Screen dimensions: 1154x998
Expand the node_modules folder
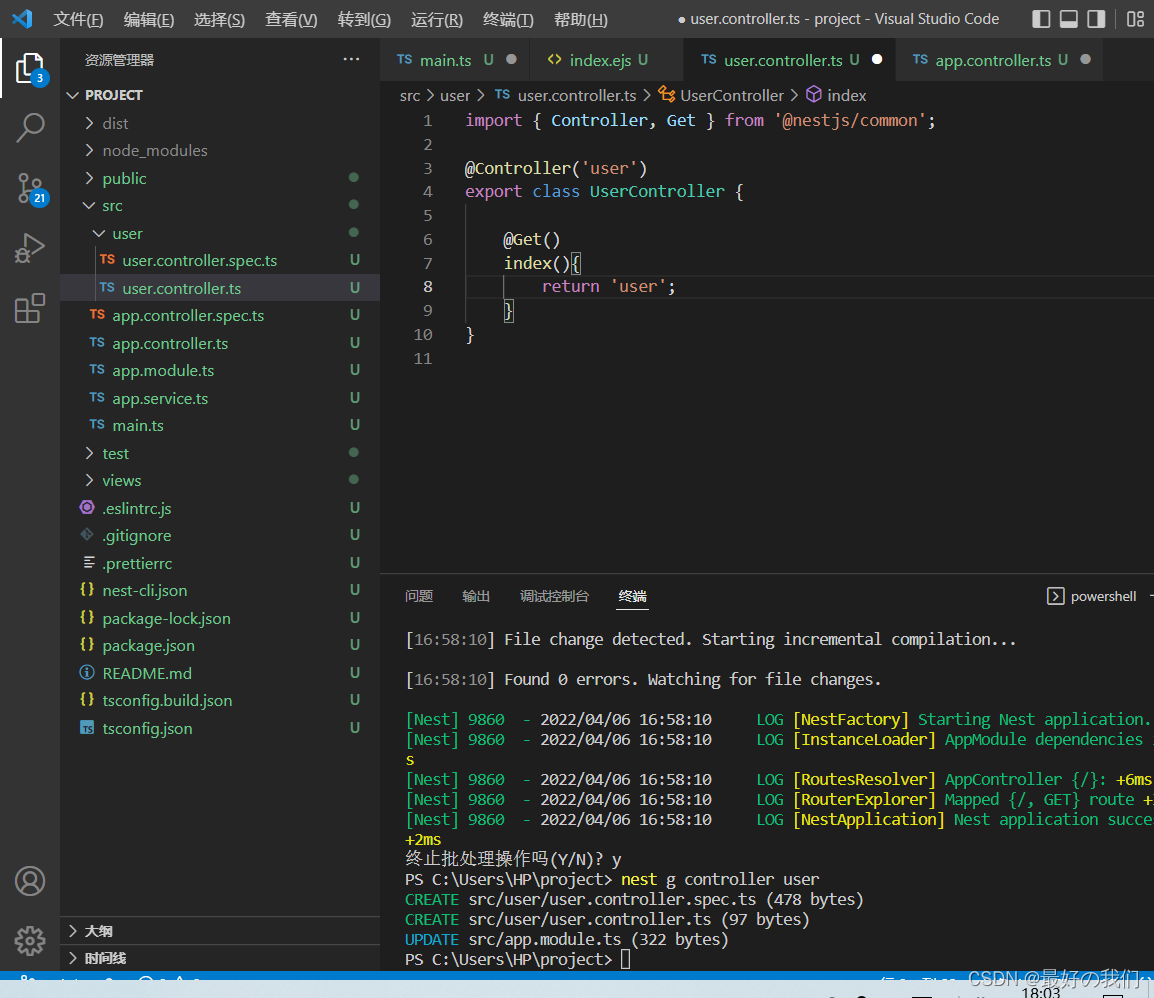(154, 151)
